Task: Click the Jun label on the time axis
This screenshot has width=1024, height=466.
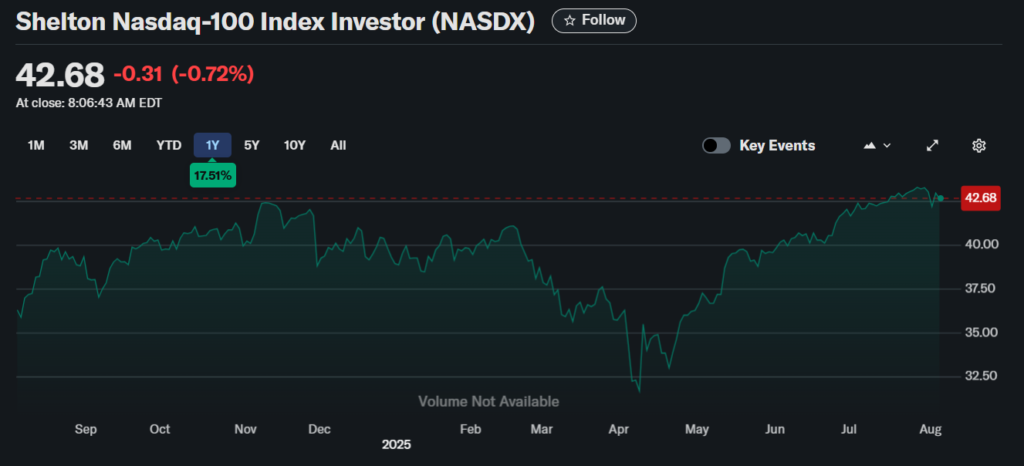Action: coord(775,429)
